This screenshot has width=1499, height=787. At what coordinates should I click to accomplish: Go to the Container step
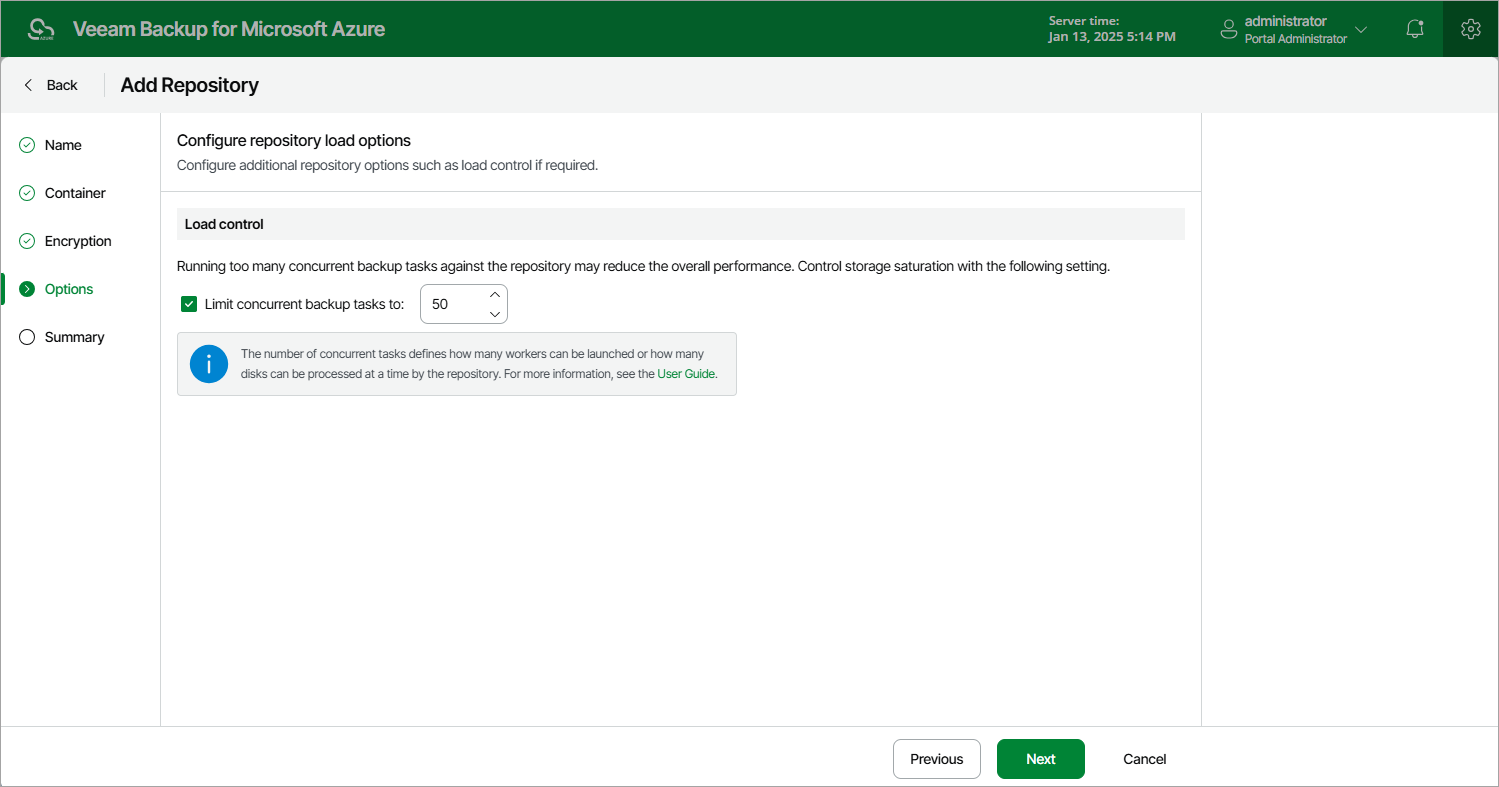75,193
